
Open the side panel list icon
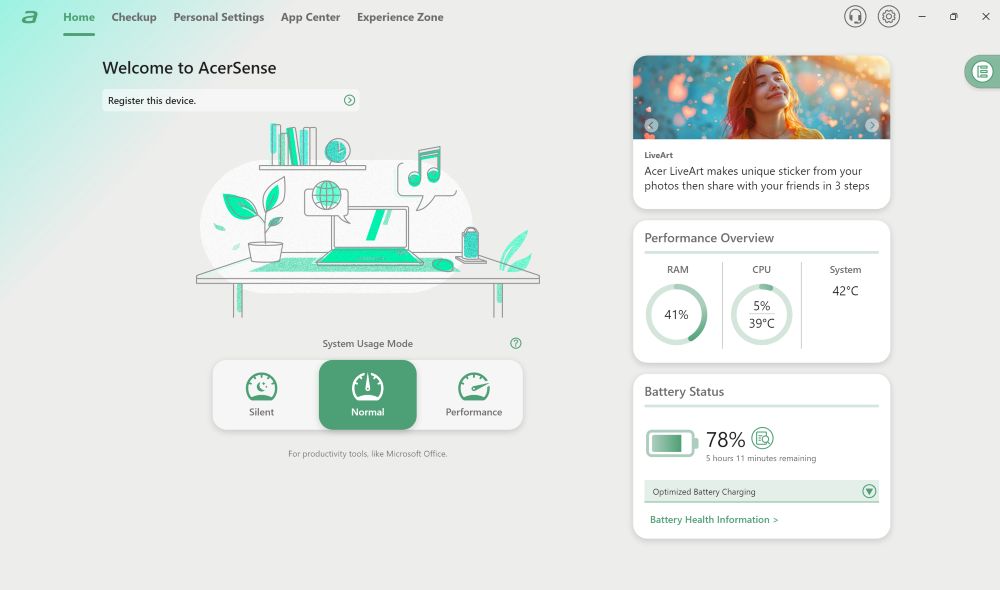[982, 71]
